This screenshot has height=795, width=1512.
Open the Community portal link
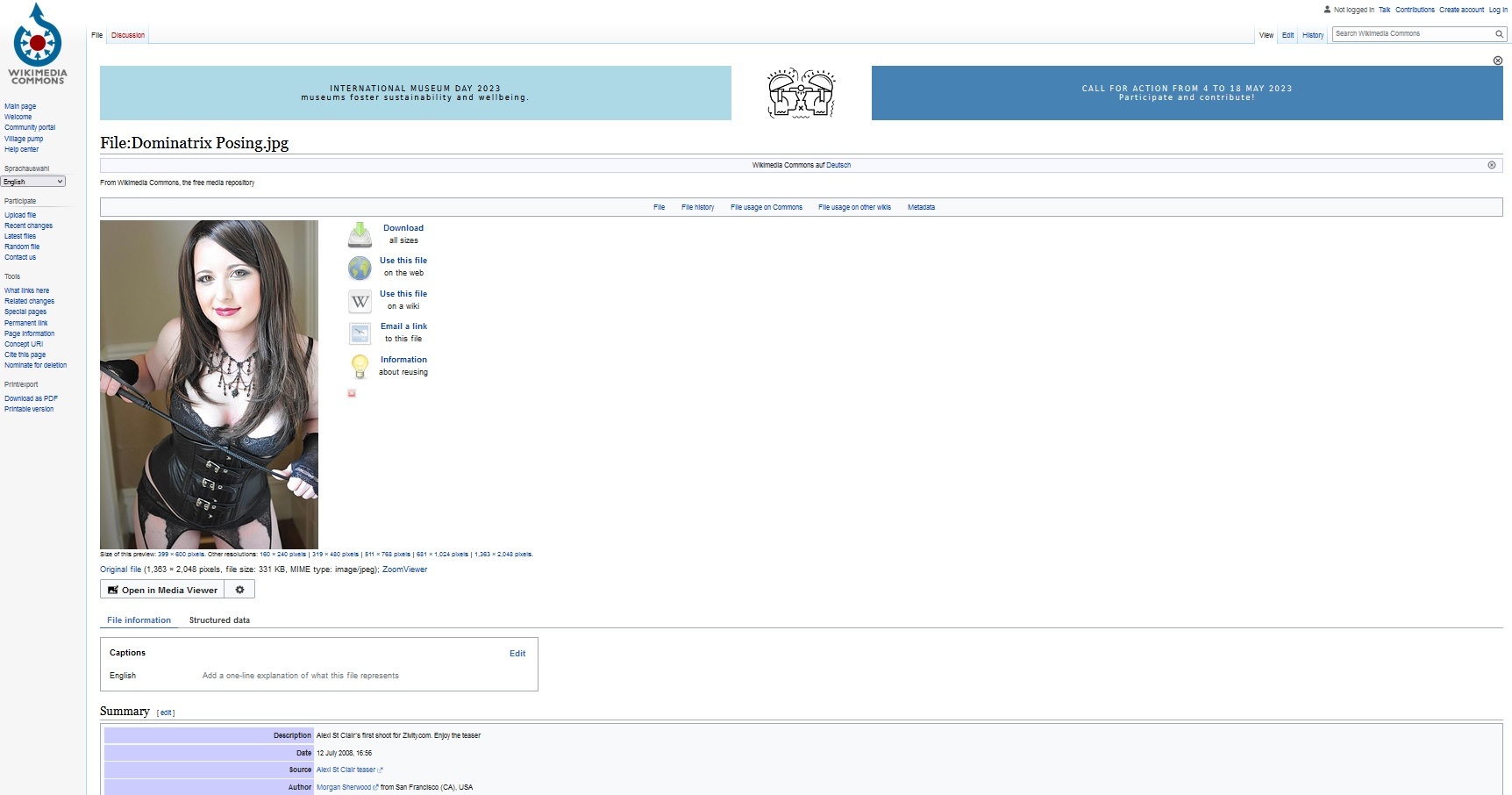click(30, 127)
